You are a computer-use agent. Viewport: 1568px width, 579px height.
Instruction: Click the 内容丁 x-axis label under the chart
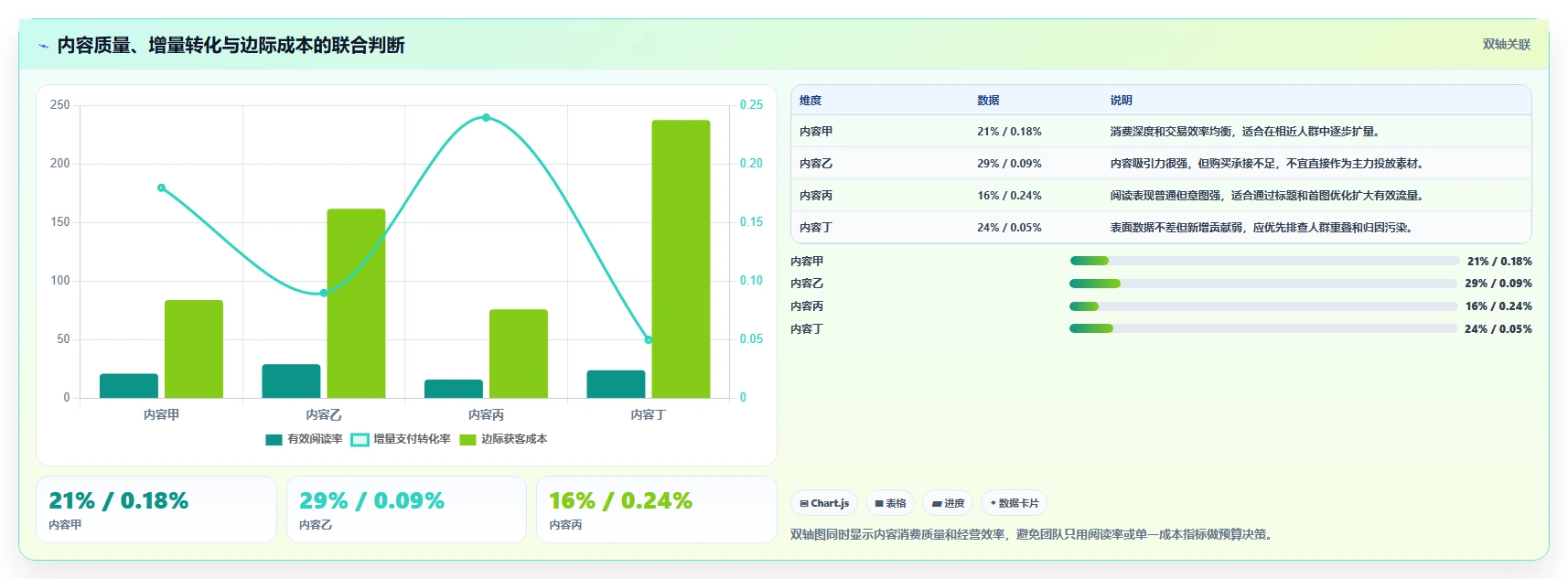(649, 415)
